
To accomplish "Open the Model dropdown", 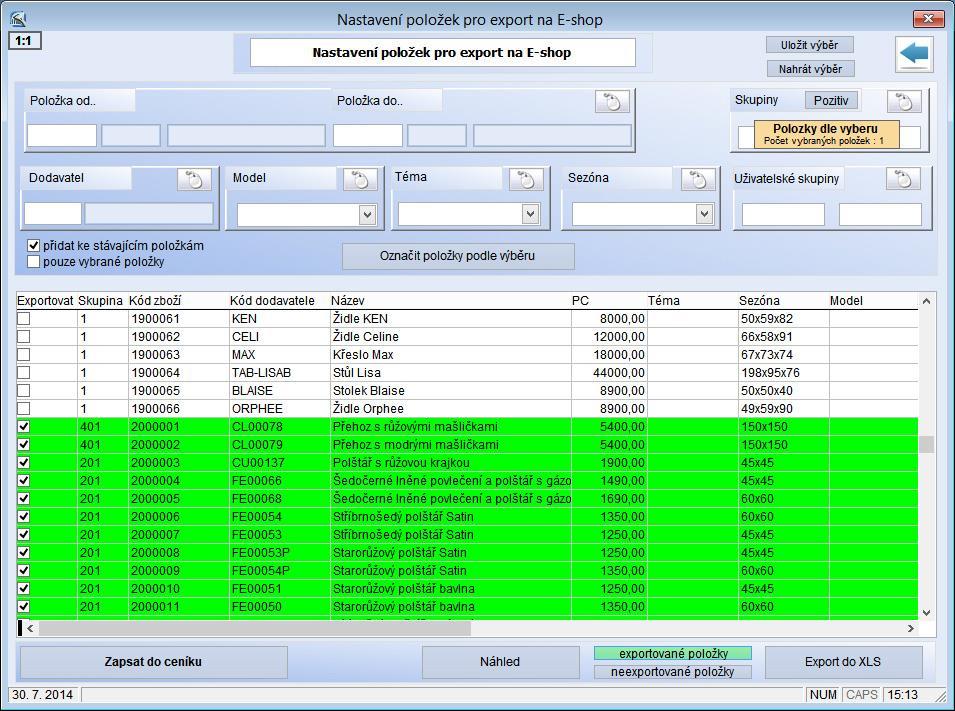I will click(x=367, y=214).
